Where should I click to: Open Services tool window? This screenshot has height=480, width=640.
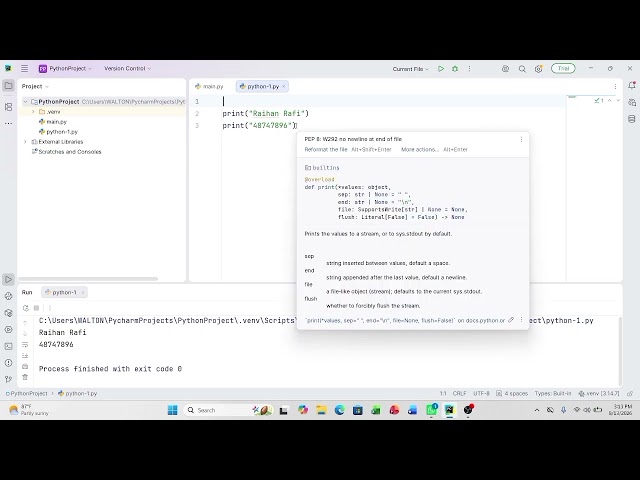[x=8, y=329]
